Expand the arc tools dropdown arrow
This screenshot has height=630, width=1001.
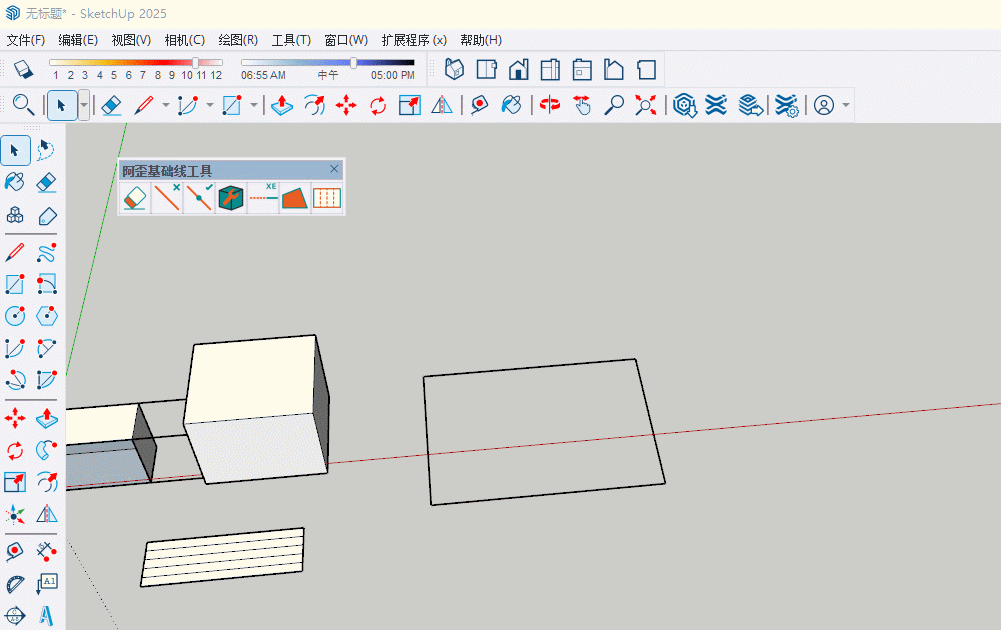(209, 105)
